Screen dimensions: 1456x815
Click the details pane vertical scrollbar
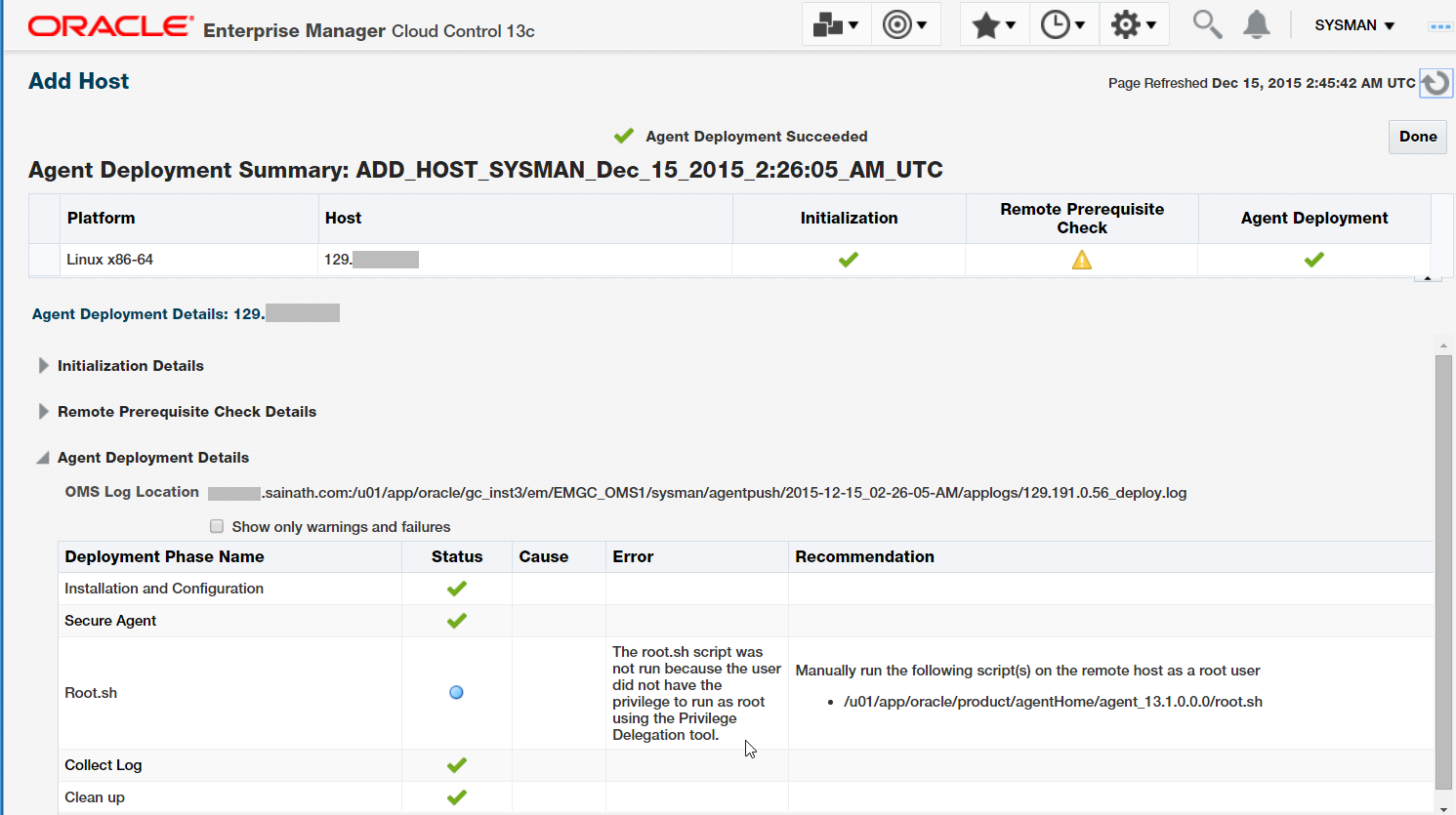click(x=1443, y=572)
